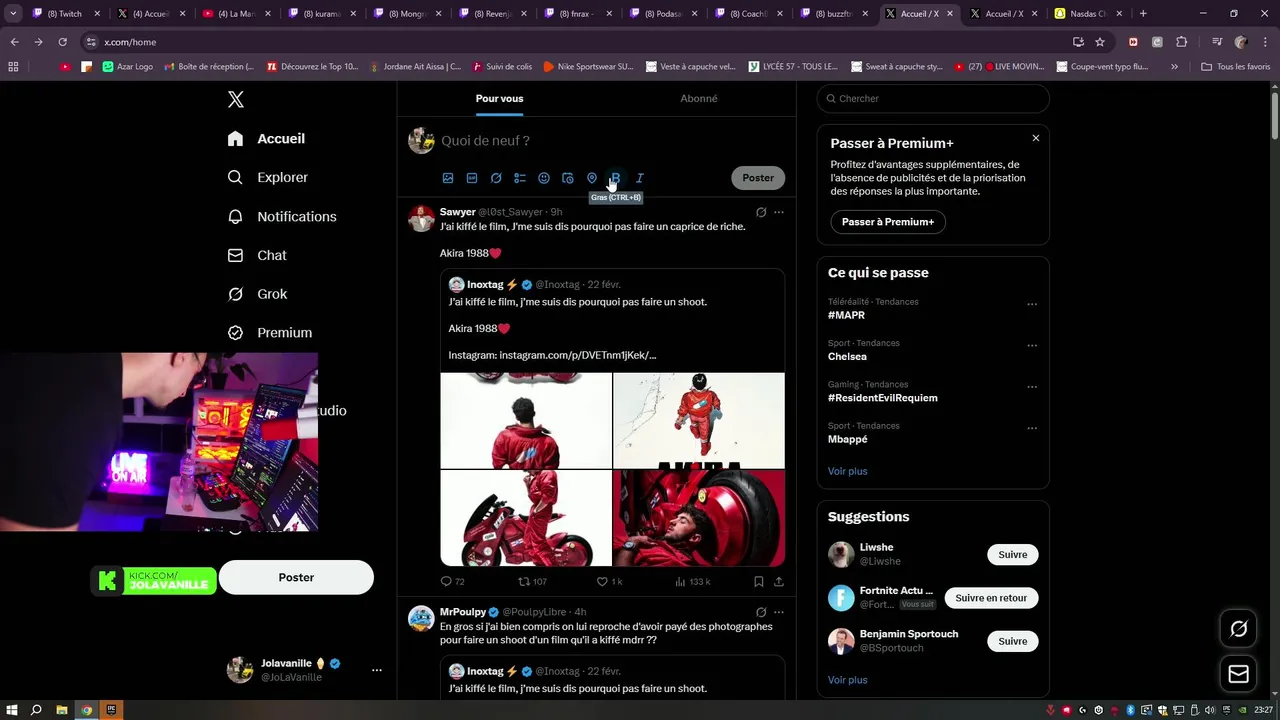
Task: Dismiss the Premium+ promo card
Action: 1036,138
